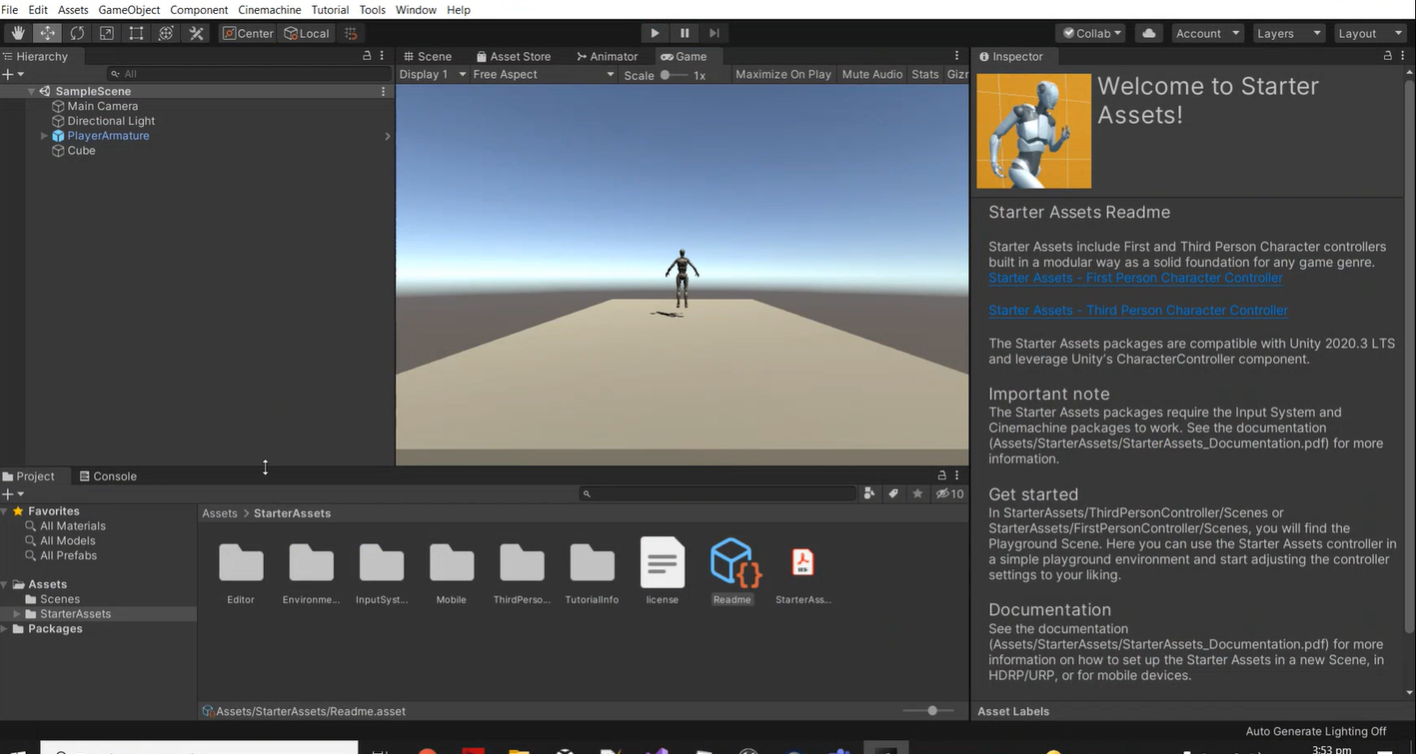Viewport: 1416px width, 754px height.
Task: Select the StarterAssets PDF documentation file
Action: pos(803,572)
